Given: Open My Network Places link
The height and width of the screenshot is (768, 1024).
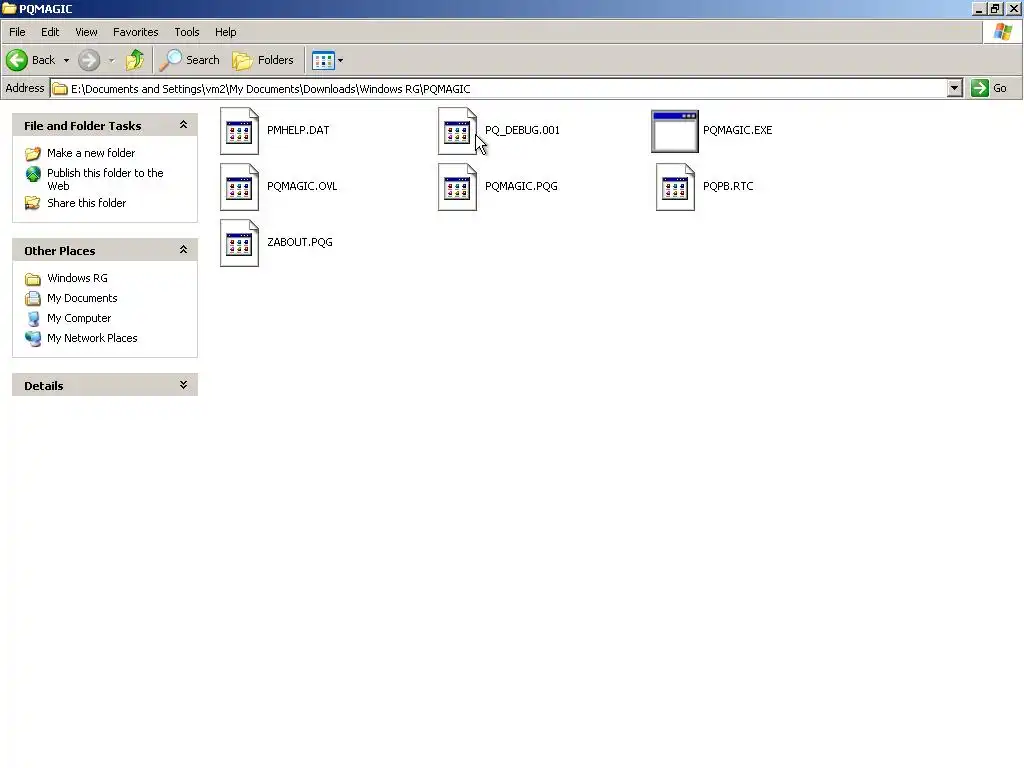Looking at the screenshot, I should (x=92, y=338).
